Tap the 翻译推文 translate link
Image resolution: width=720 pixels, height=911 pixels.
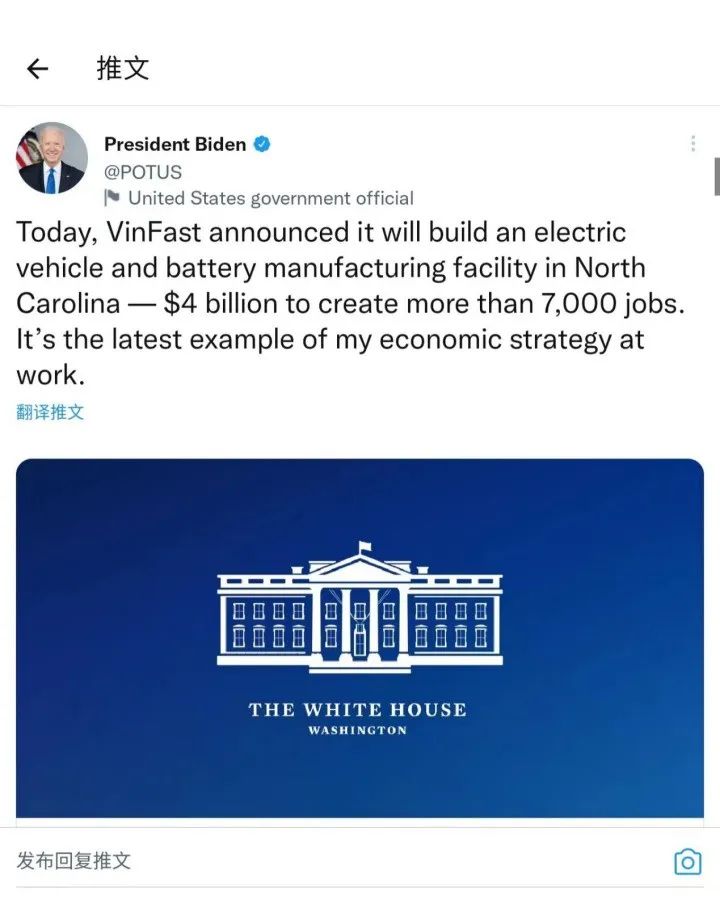point(50,412)
